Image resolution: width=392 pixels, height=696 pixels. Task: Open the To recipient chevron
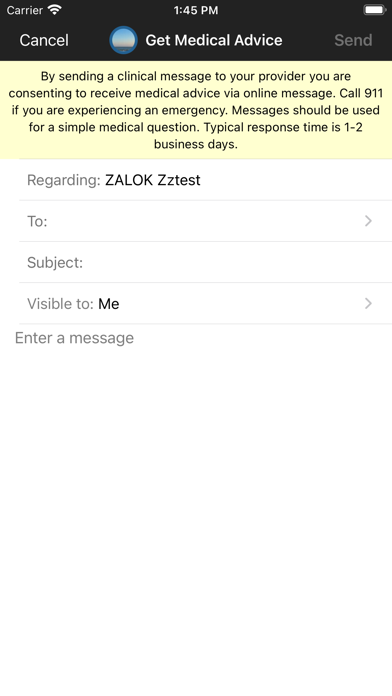point(368,221)
